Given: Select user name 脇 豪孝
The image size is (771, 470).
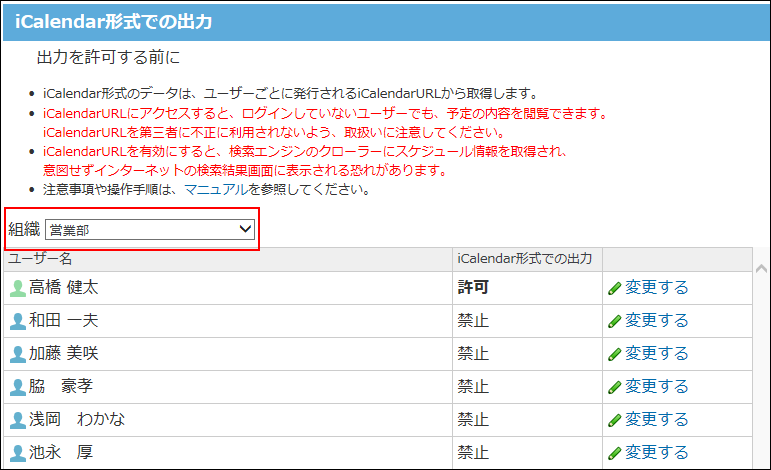Looking at the screenshot, I should click(x=60, y=386).
